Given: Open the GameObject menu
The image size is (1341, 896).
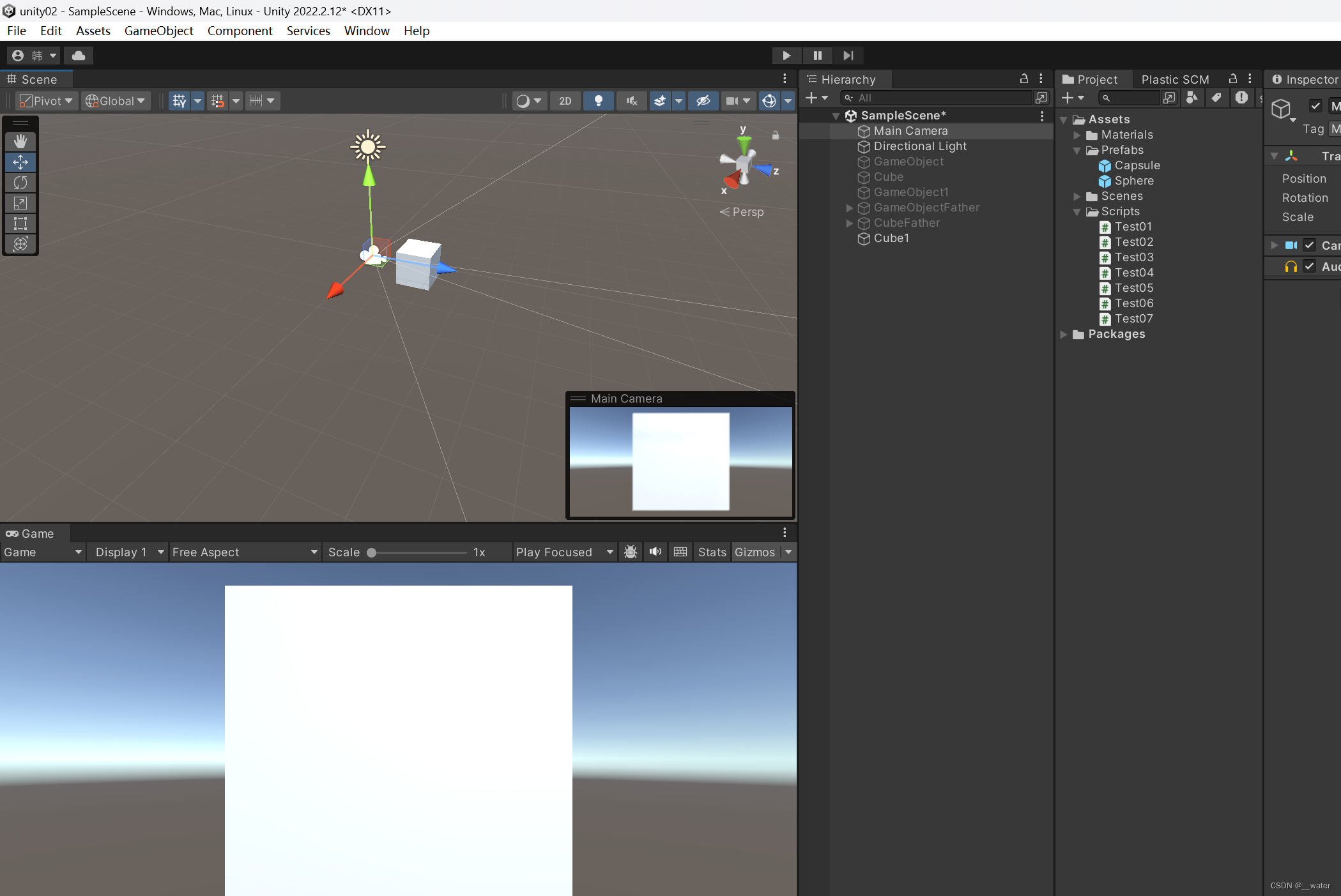Looking at the screenshot, I should tap(158, 31).
